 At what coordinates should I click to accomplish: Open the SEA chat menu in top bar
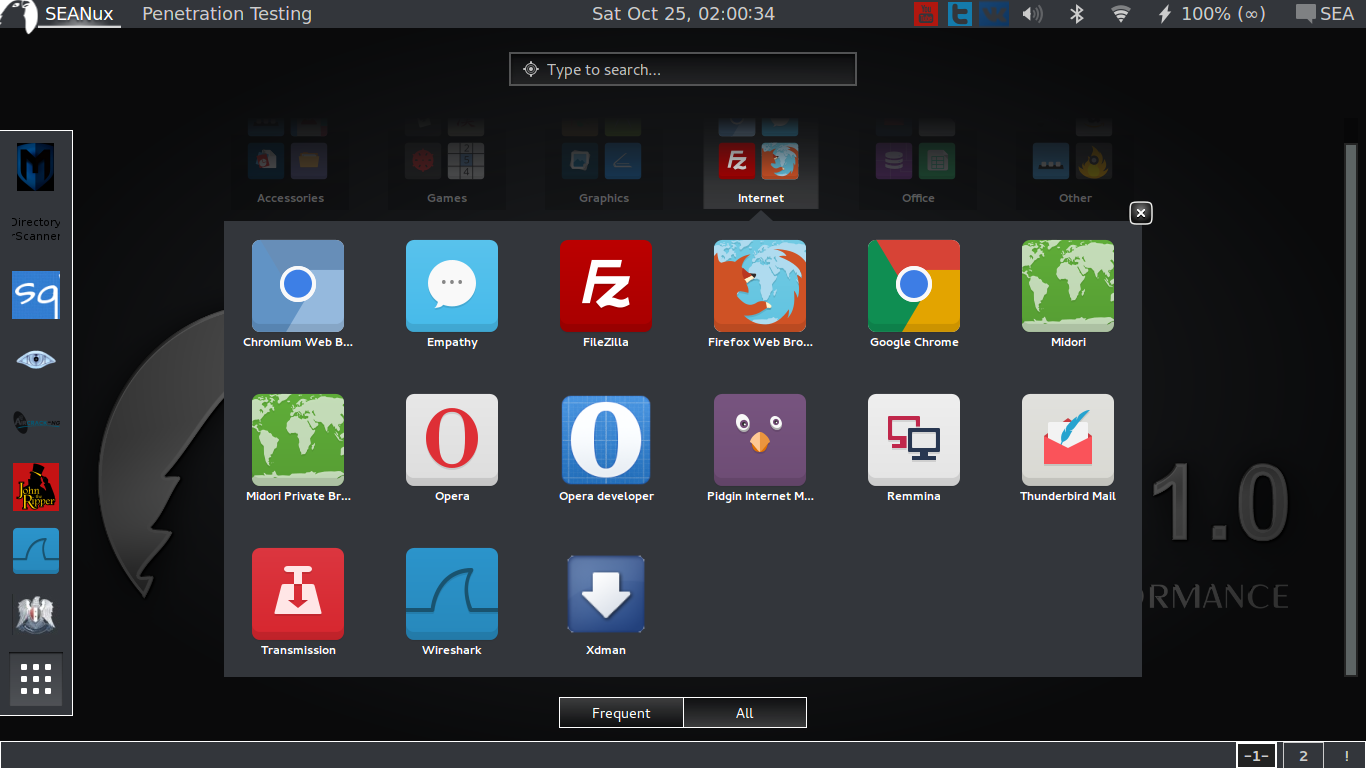(x=1324, y=14)
